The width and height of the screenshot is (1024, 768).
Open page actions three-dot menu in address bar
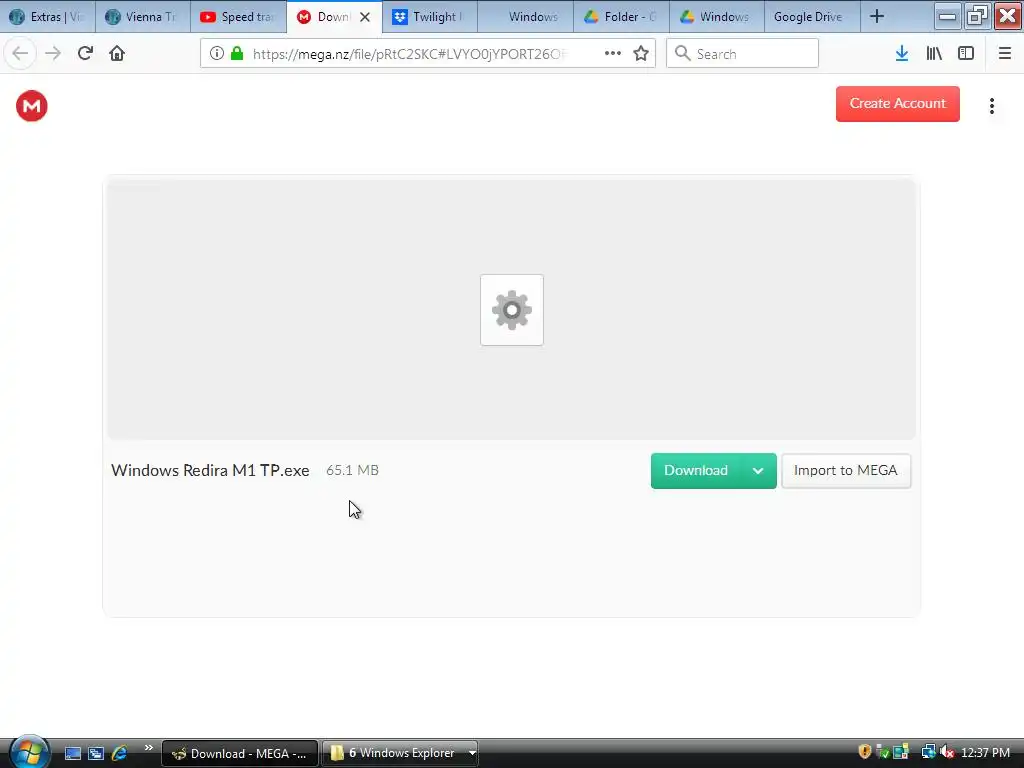613,54
